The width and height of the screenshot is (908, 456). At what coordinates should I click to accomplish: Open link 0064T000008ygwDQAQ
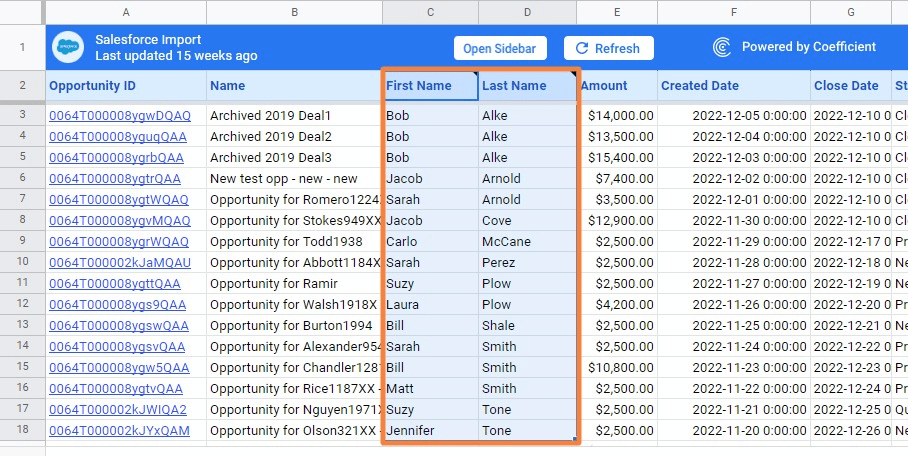click(x=120, y=115)
